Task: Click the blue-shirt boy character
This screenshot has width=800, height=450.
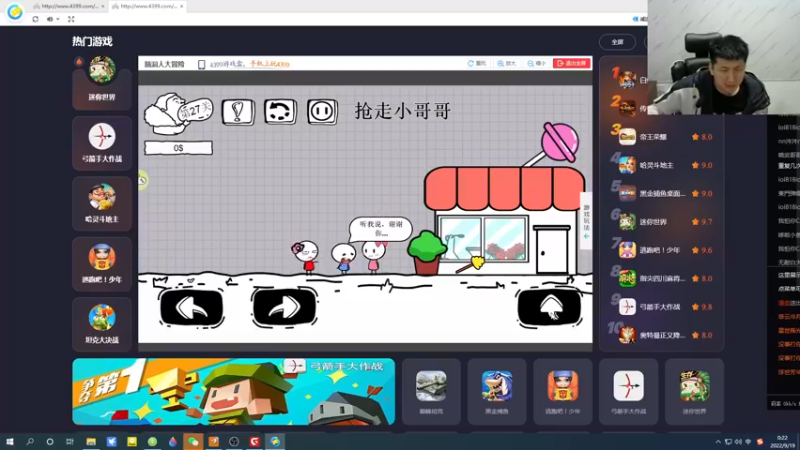Action: 343,259
